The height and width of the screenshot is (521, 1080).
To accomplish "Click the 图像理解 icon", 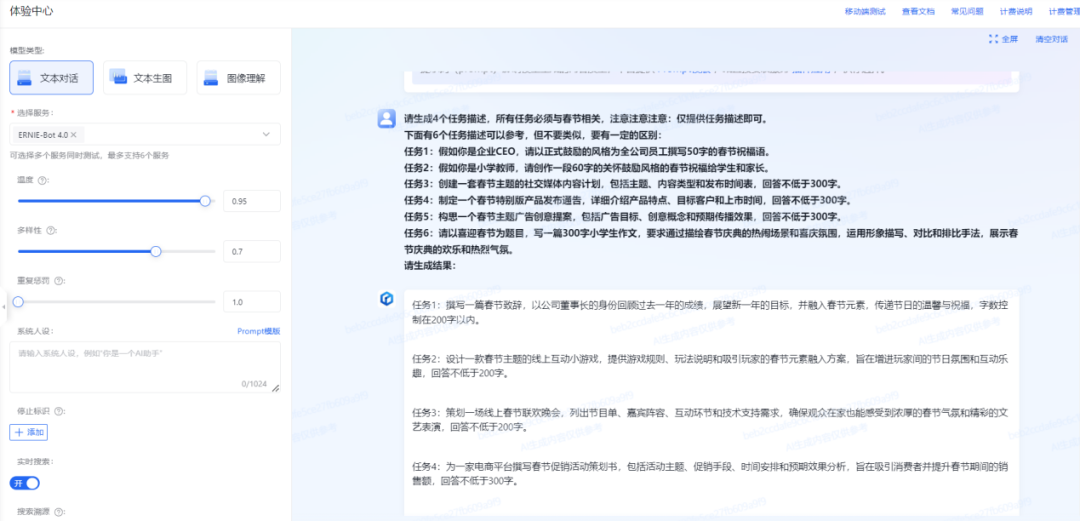I will 211,79.
